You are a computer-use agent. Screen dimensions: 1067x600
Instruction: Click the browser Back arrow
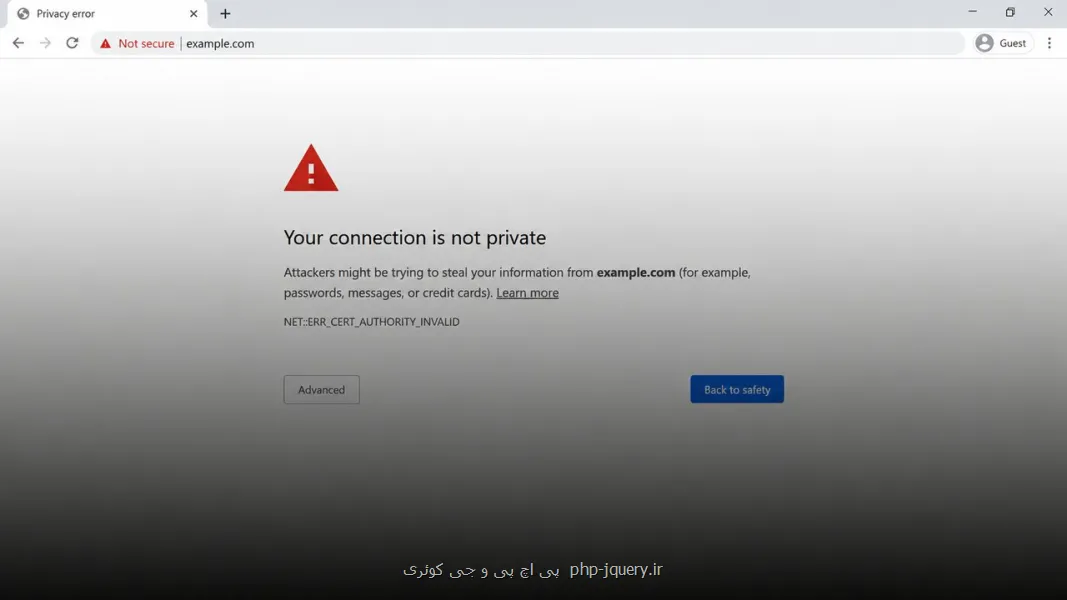[18, 43]
